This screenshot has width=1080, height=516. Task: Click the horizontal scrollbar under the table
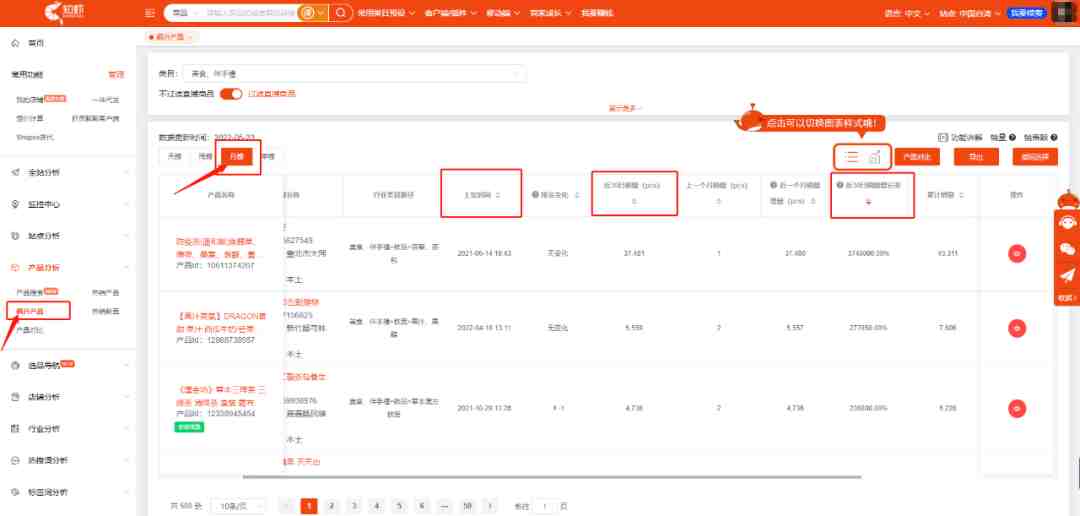pos(552,476)
